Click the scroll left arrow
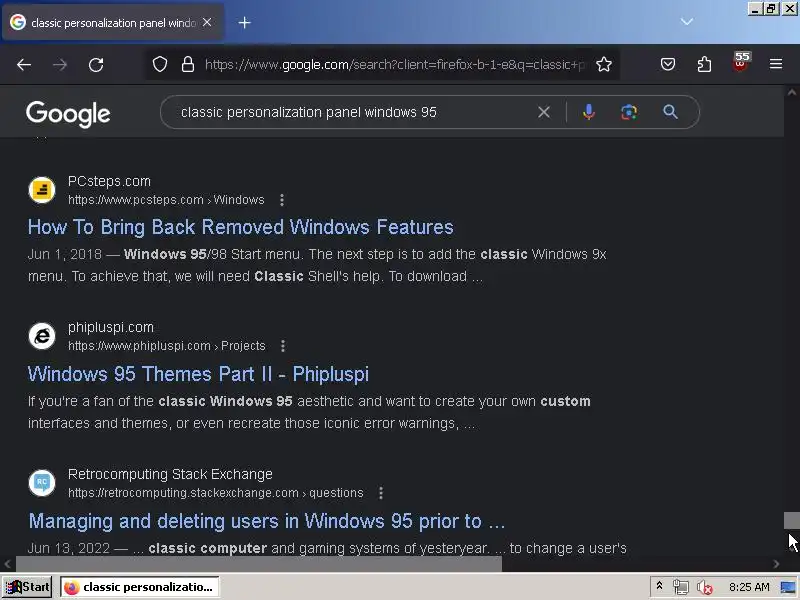The width and height of the screenshot is (800, 600). coord(7,564)
